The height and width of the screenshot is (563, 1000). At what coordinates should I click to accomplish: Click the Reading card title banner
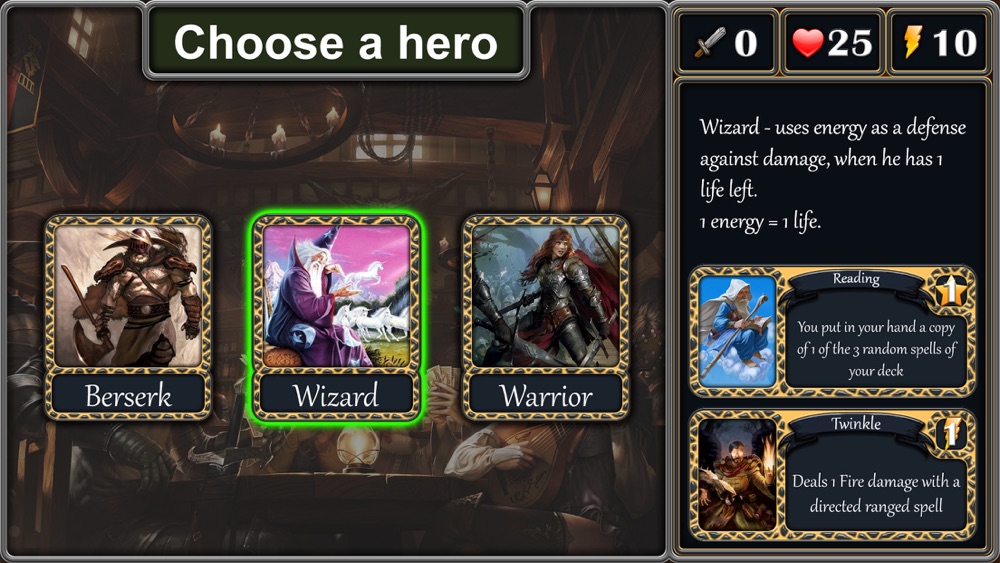[856, 279]
